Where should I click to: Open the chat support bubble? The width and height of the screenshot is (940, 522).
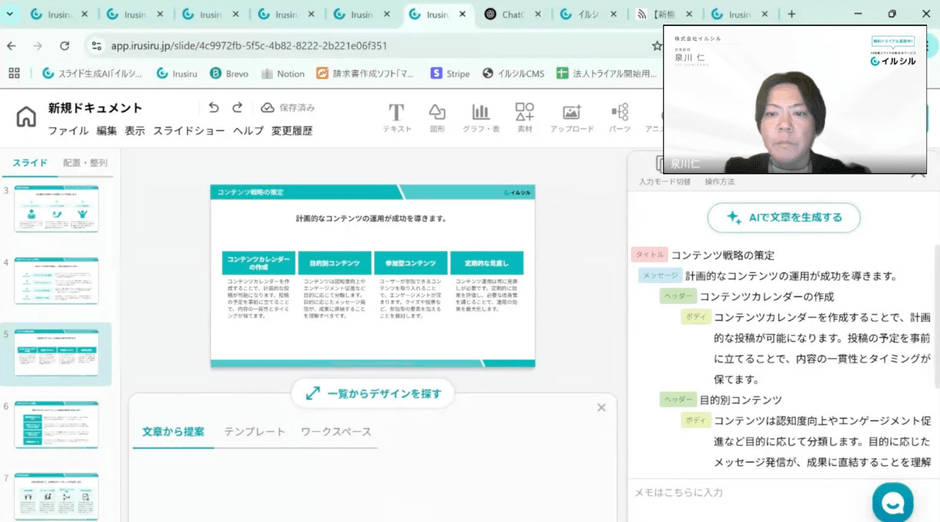click(892, 501)
